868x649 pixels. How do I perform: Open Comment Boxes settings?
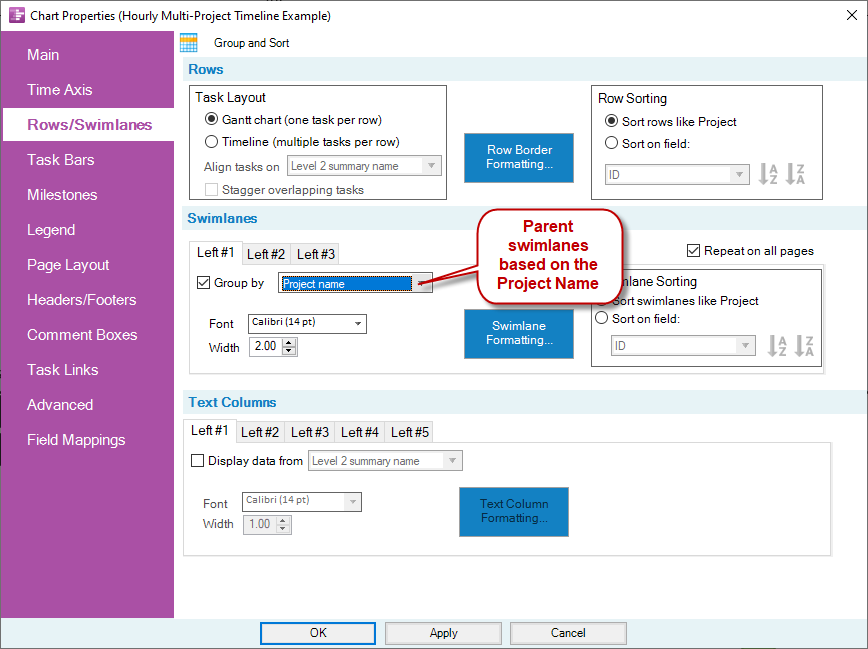[82, 334]
